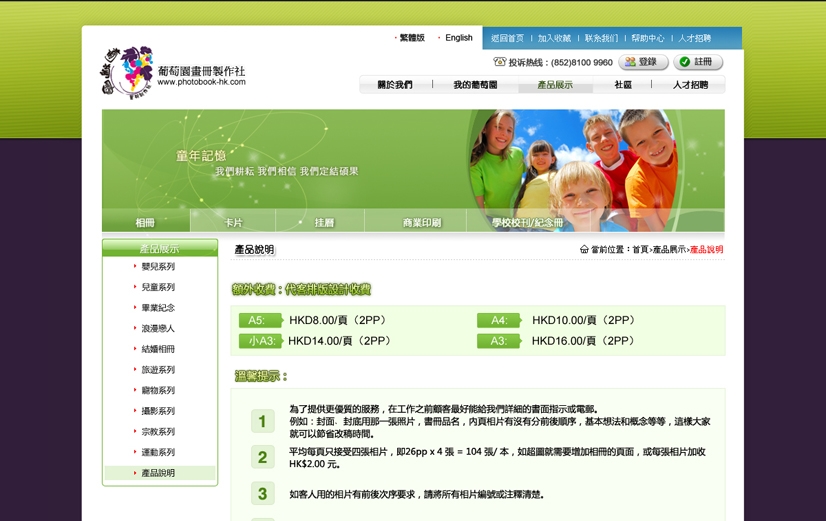Click 產品展示 in the breadcrumb path

click(669, 250)
